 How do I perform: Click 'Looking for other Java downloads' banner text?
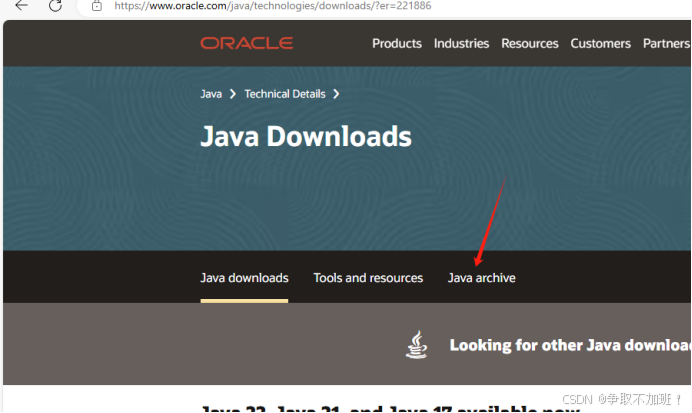tap(570, 345)
